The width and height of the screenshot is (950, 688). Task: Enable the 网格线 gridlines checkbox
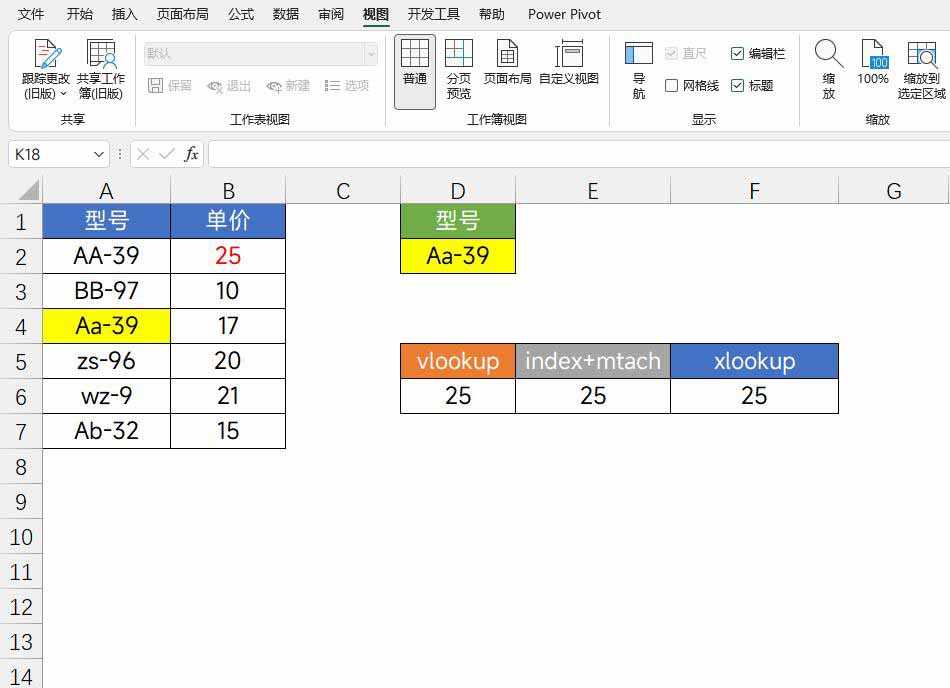[672, 86]
